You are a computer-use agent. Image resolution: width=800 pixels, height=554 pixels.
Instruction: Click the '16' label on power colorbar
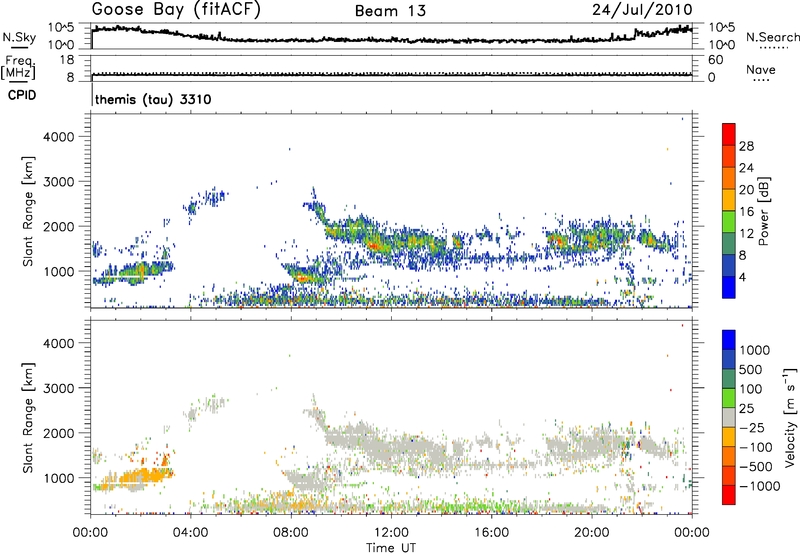tap(746, 212)
